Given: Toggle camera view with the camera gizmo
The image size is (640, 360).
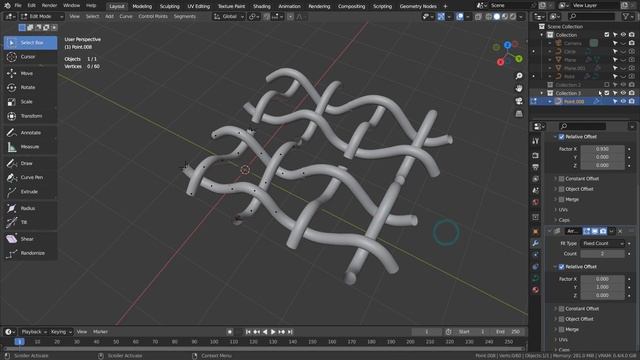Looking at the screenshot, I should tap(519, 101).
